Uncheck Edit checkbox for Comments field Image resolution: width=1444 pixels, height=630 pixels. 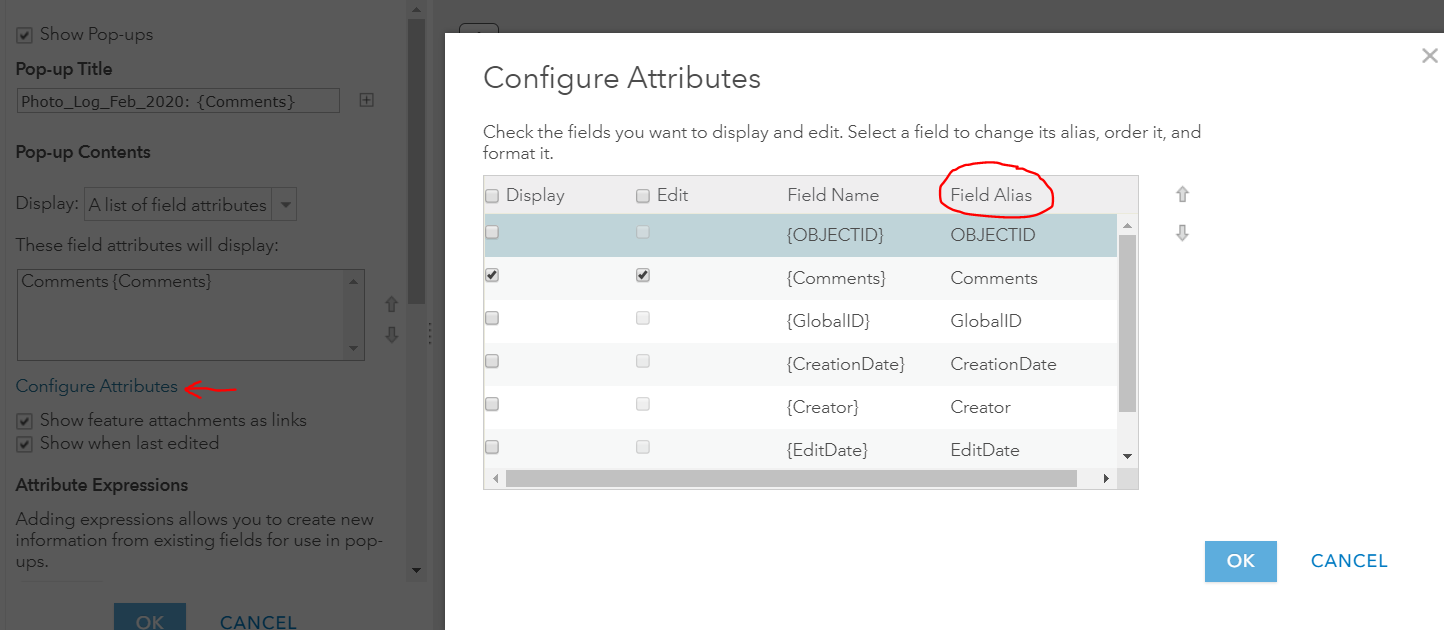point(643,275)
